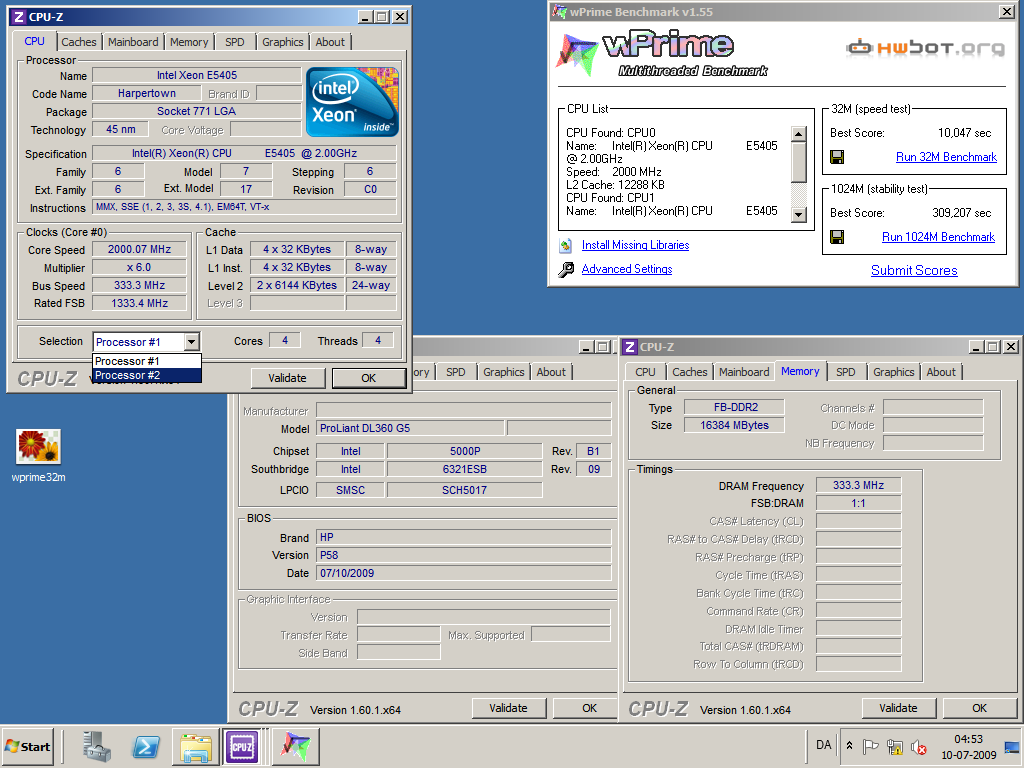Screen dimensions: 1024x768
Task: Open Graphics tab in mainboard CPU-Z window
Action: [504, 372]
